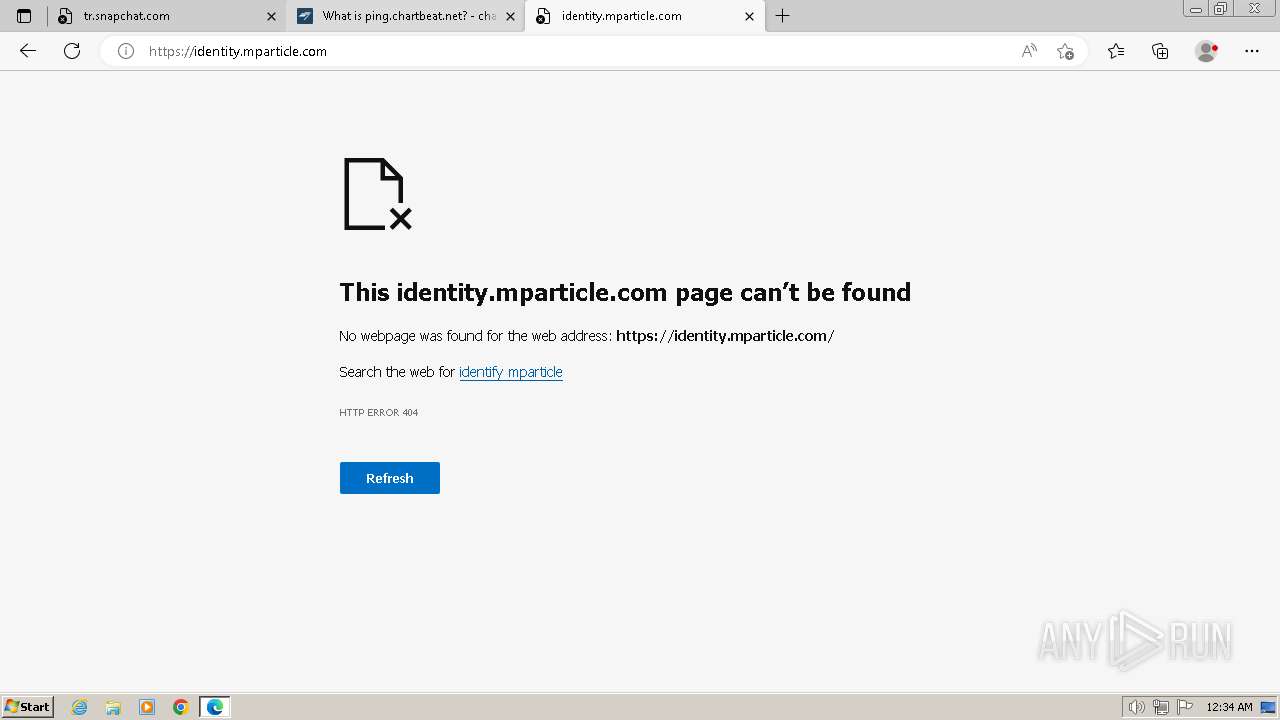
Task: Open a new tab with plus button
Action: [782, 16]
